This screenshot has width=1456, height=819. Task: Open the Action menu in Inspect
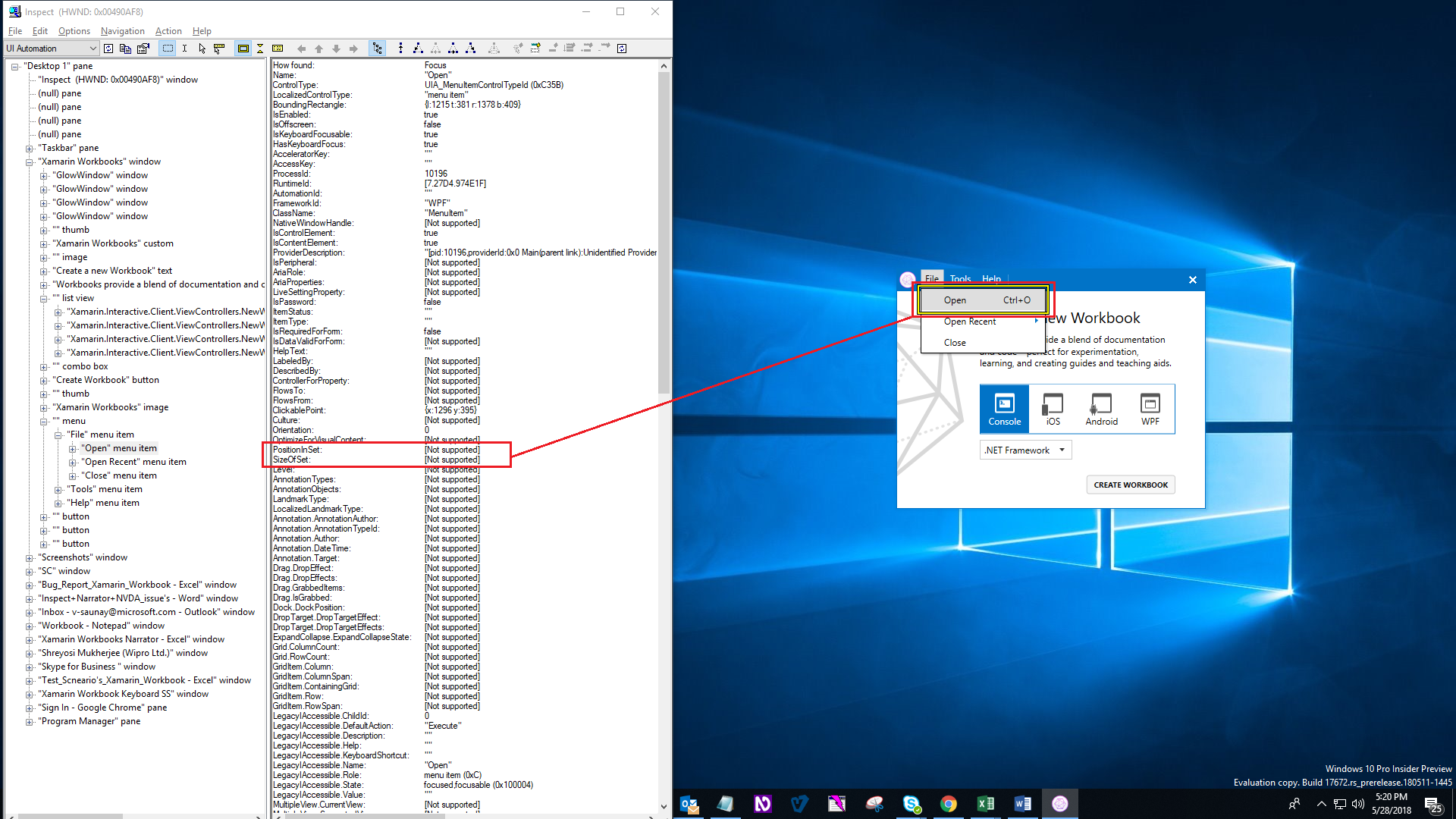click(168, 31)
